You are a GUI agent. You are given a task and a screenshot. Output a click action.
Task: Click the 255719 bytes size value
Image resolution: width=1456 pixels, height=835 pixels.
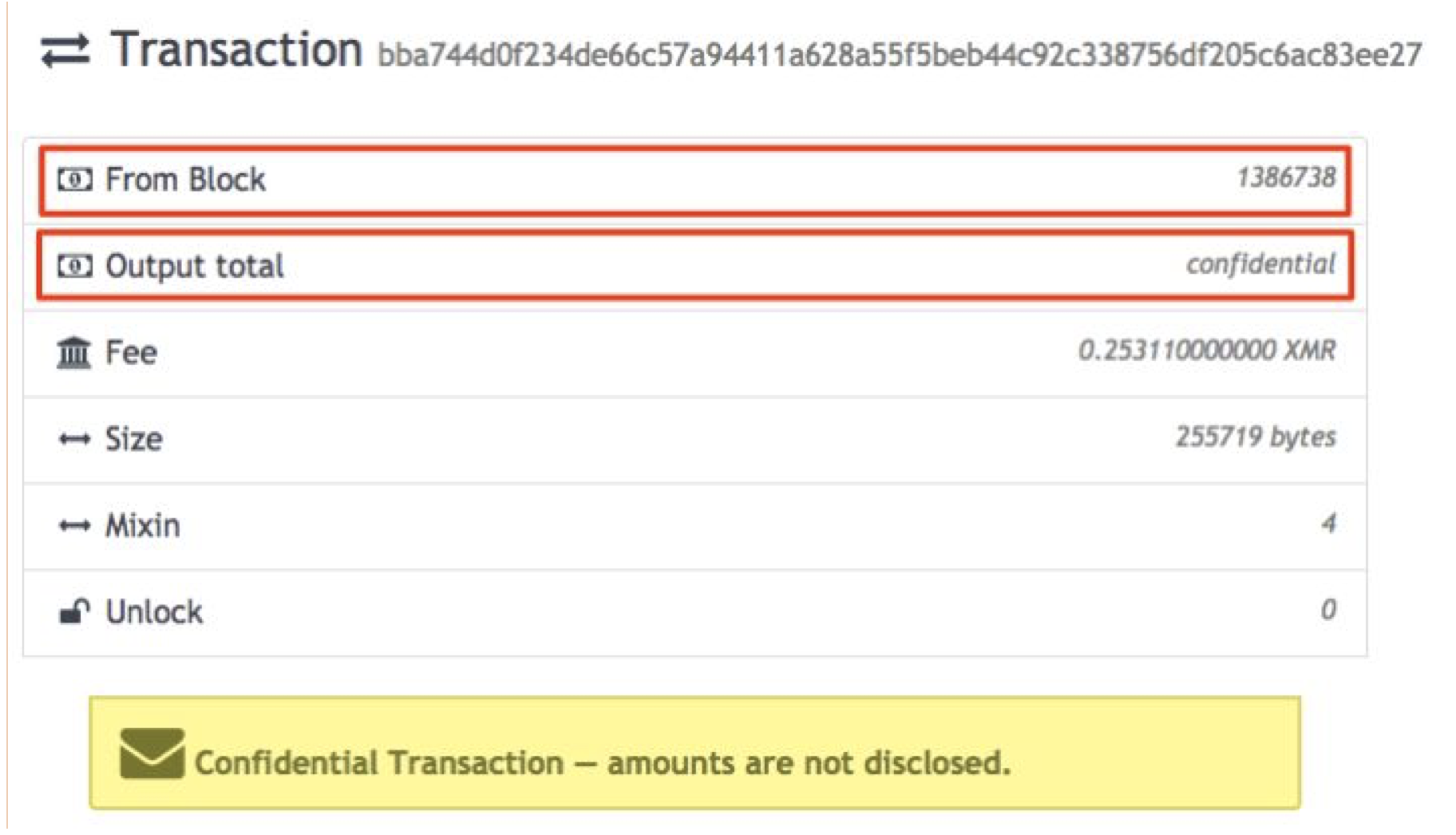pos(1256,437)
